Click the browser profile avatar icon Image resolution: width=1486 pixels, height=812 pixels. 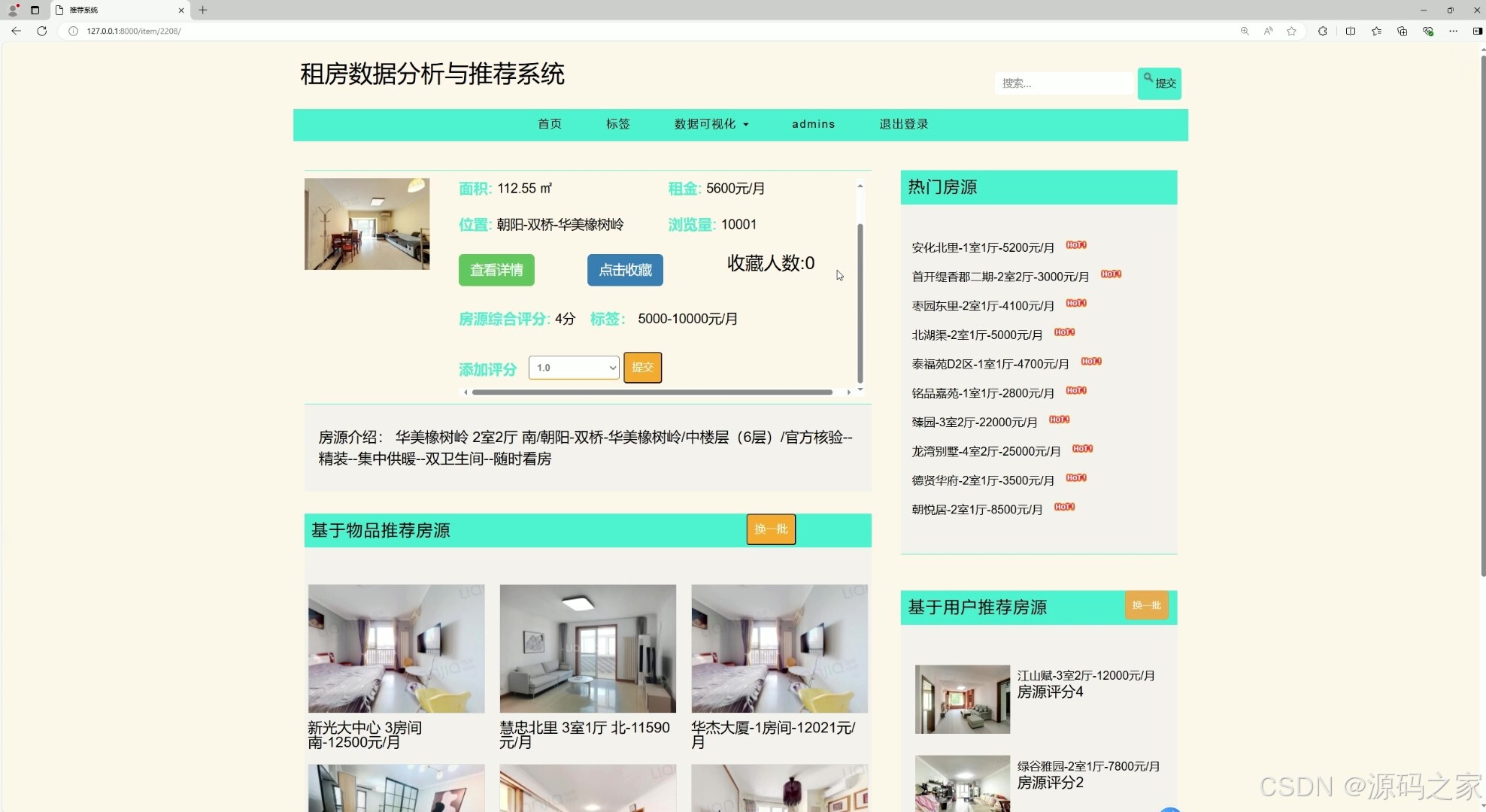point(13,10)
